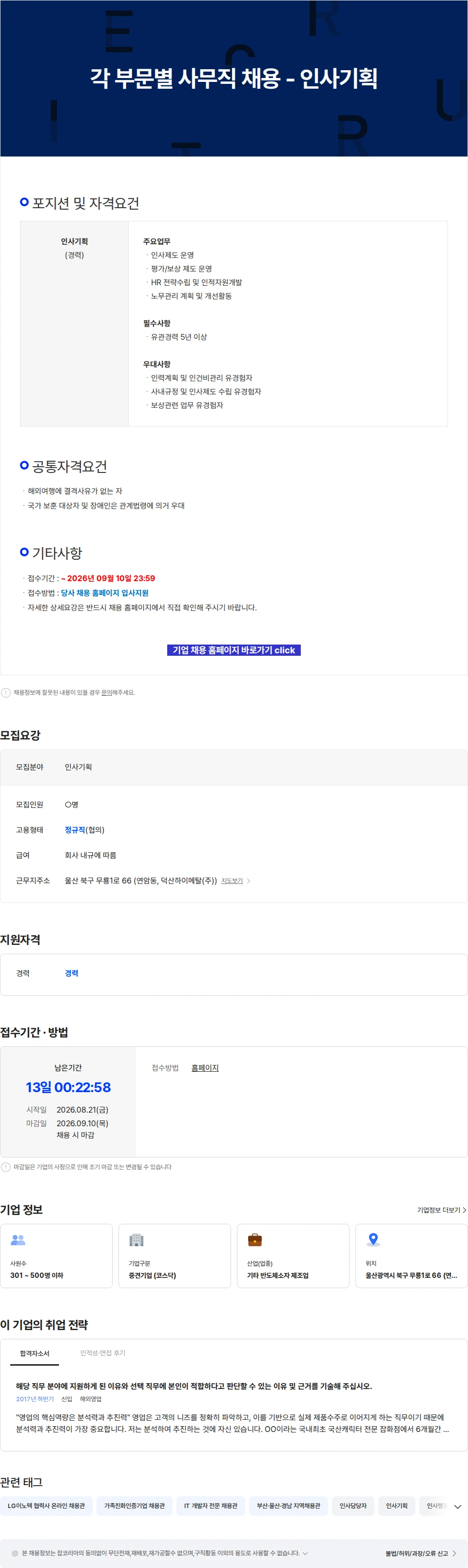Select the IT 개발자 전문 채용관 tag
Viewport: 468px width, 1568px height.
211,1505
